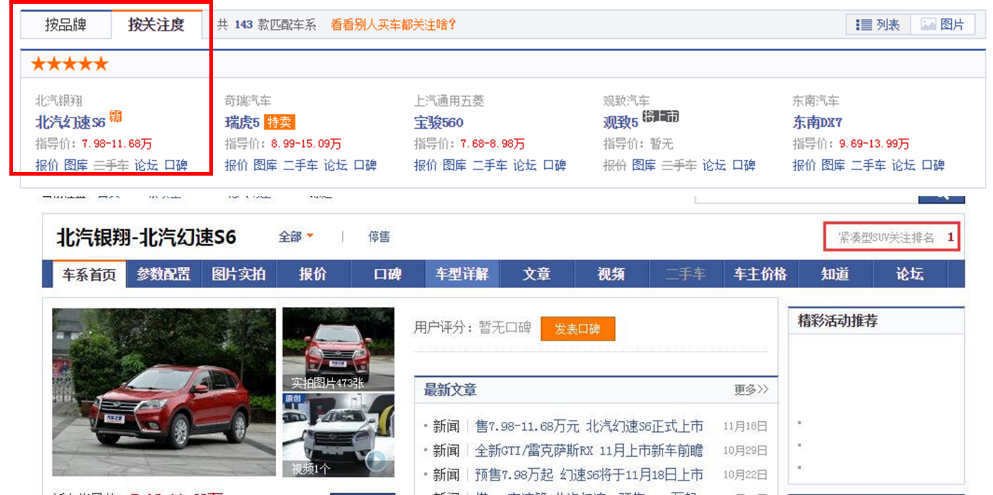Viewport: 993px width, 495px height.
Task: Open 二手车 under 瑞虎5
Action: [300, 165]
